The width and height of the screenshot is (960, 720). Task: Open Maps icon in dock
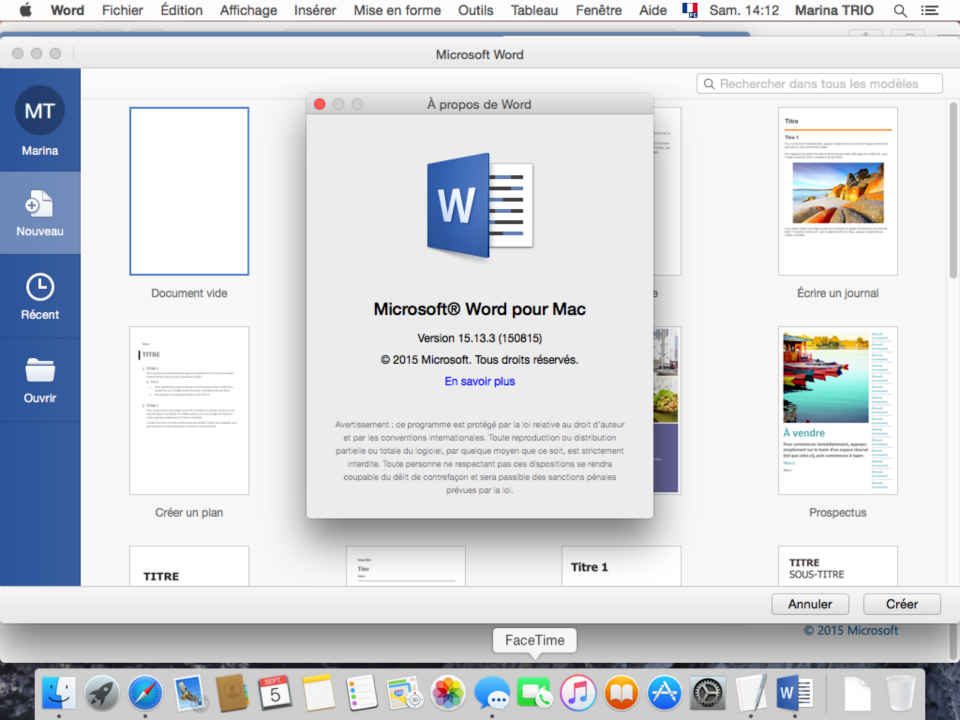point(405,693)
